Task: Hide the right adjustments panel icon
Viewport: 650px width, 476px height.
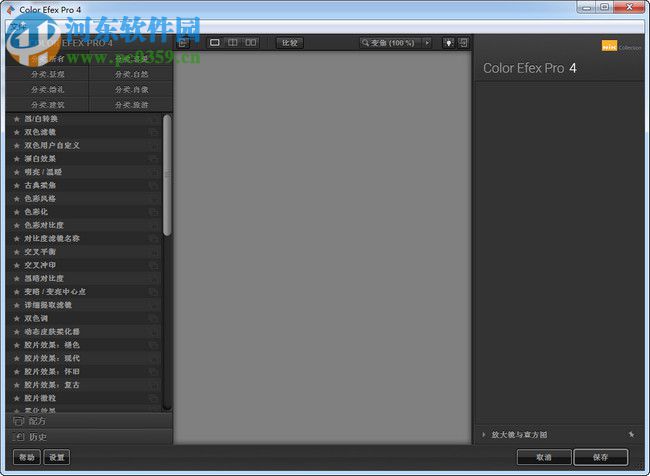Action: pos(463,43)
